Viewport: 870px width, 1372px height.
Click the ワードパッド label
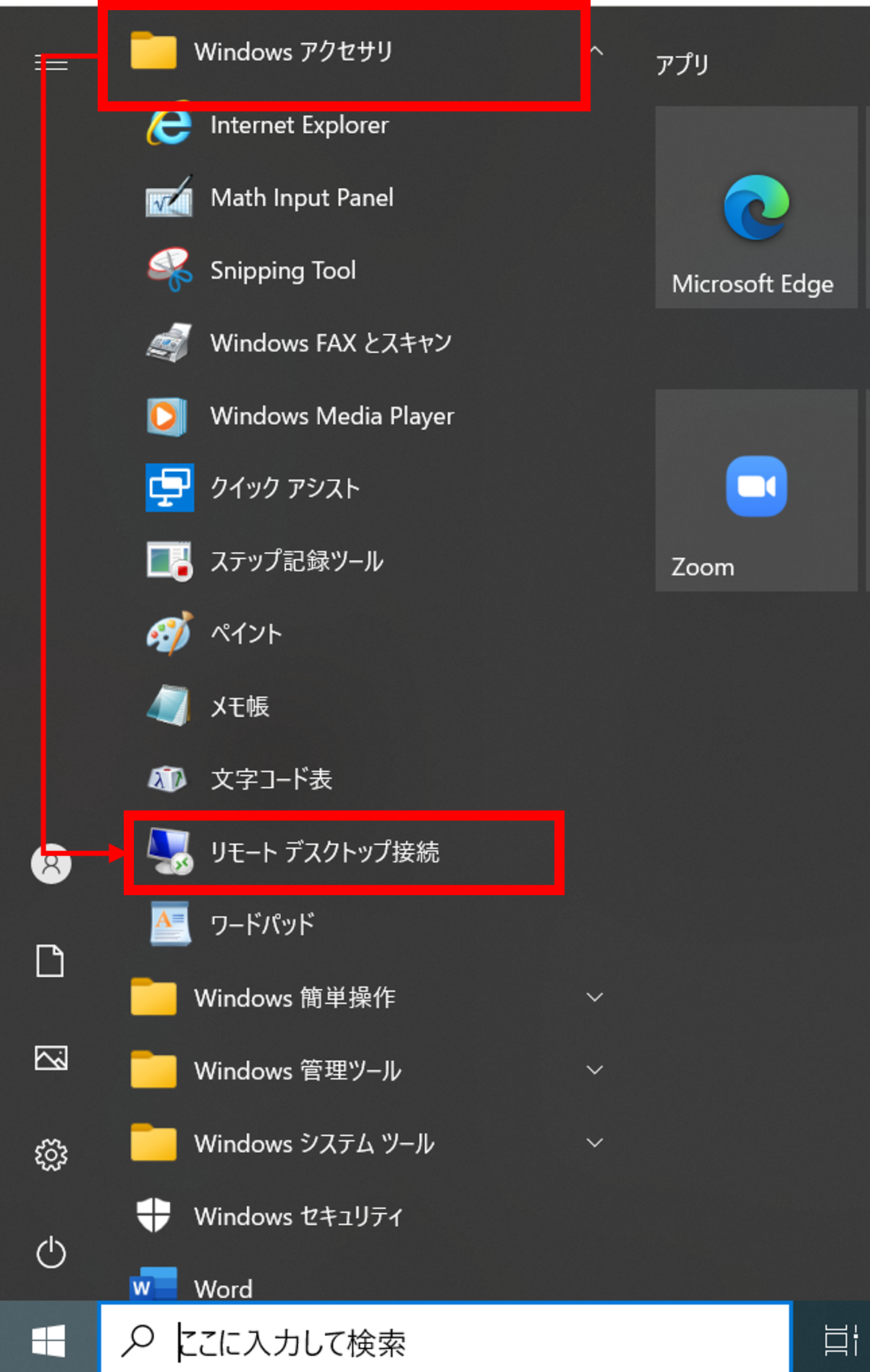click(x=262, y=925)
